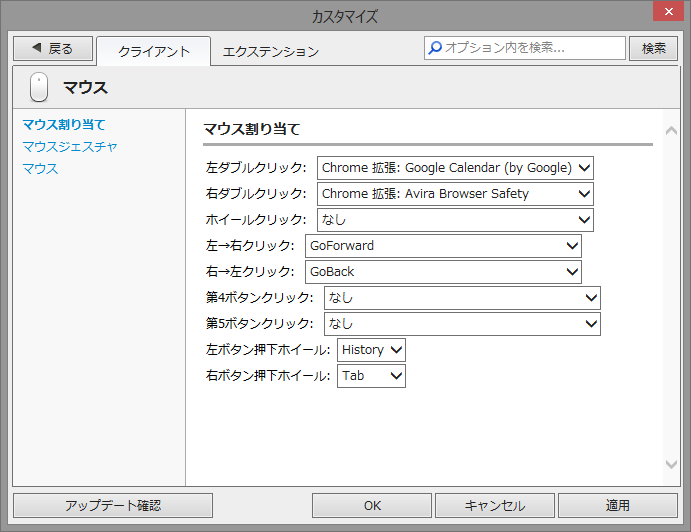This screenshot has height=532, width=691.
Task: Click the mouse icon in header
Action: 39,88
